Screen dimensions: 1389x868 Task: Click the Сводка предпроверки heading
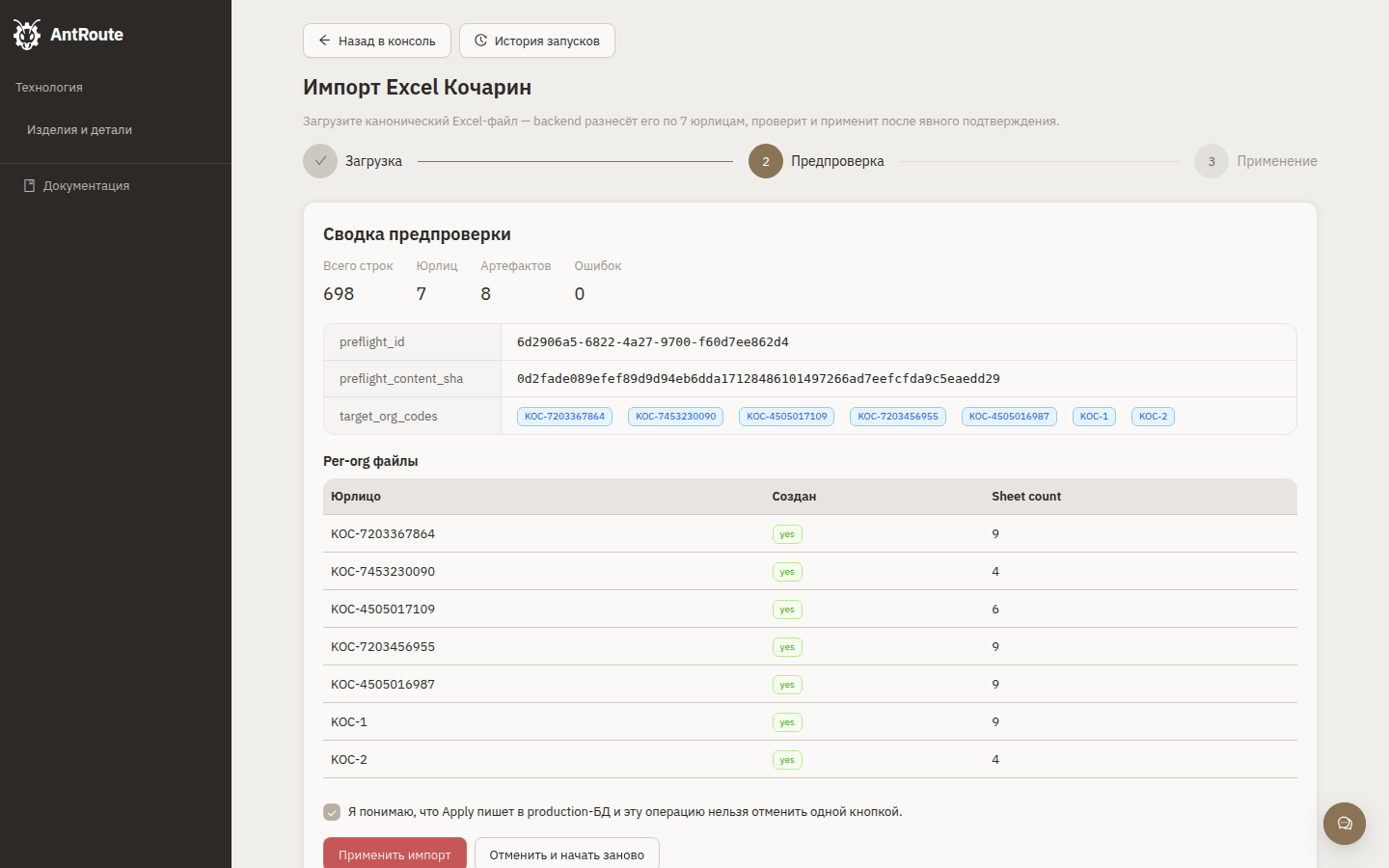pyautogui.click(x=417, y=234)
